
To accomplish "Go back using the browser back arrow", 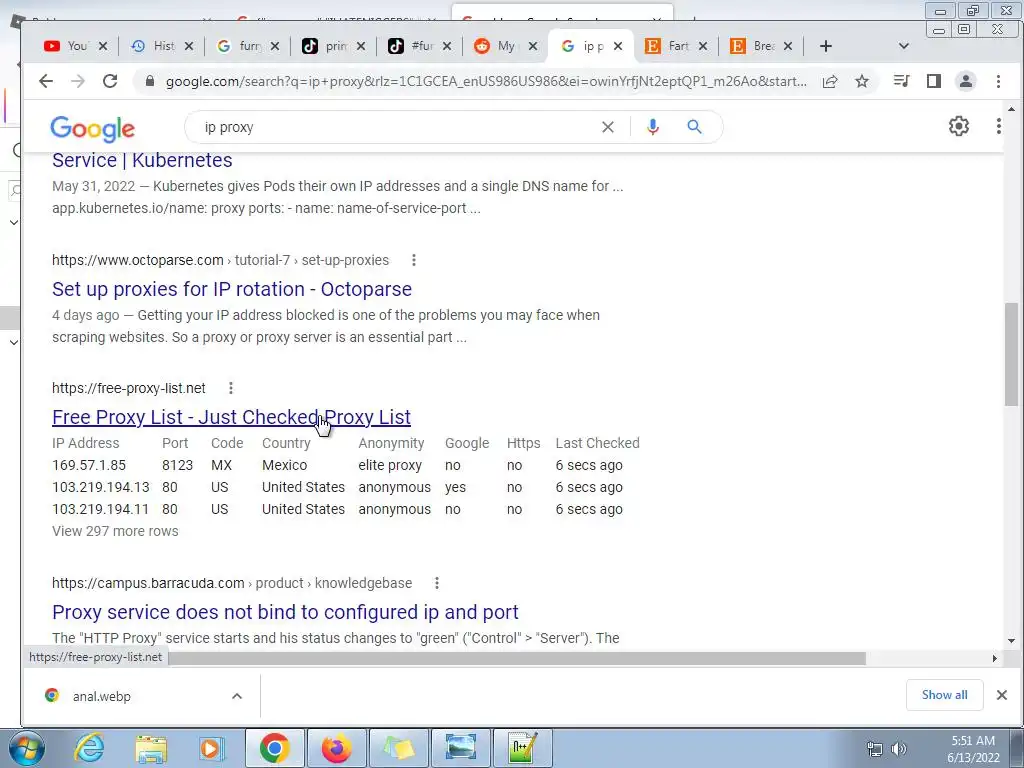I will [x=45, y=81].
